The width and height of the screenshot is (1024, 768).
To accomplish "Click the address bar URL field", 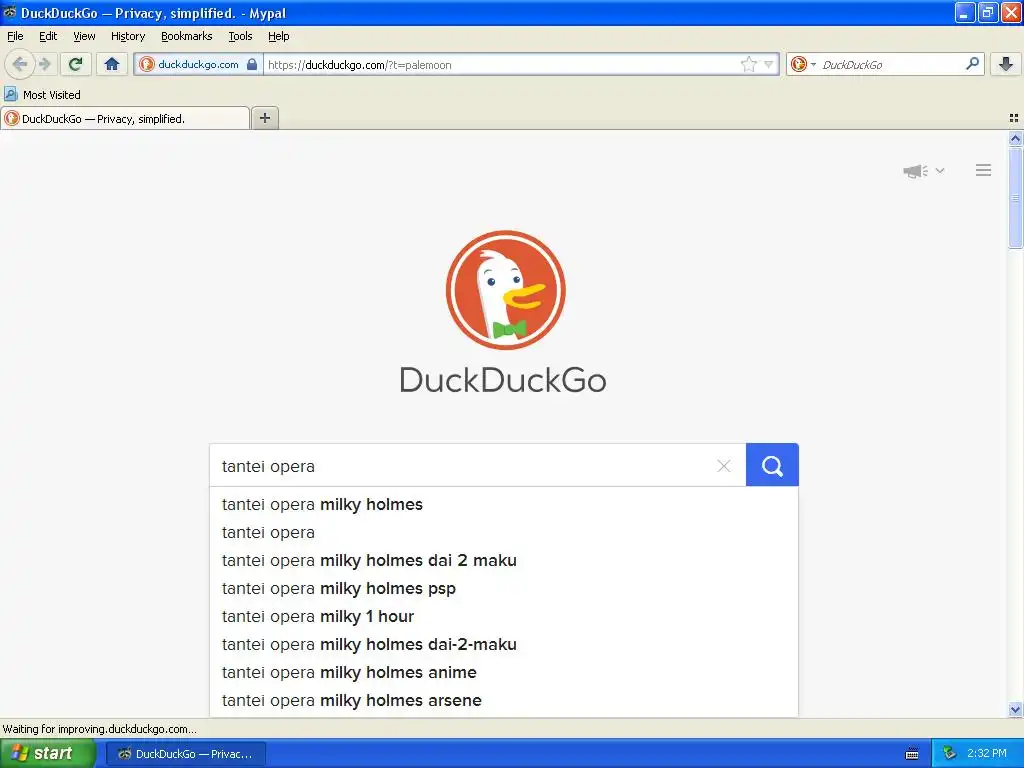I will (x=500, y=64).
